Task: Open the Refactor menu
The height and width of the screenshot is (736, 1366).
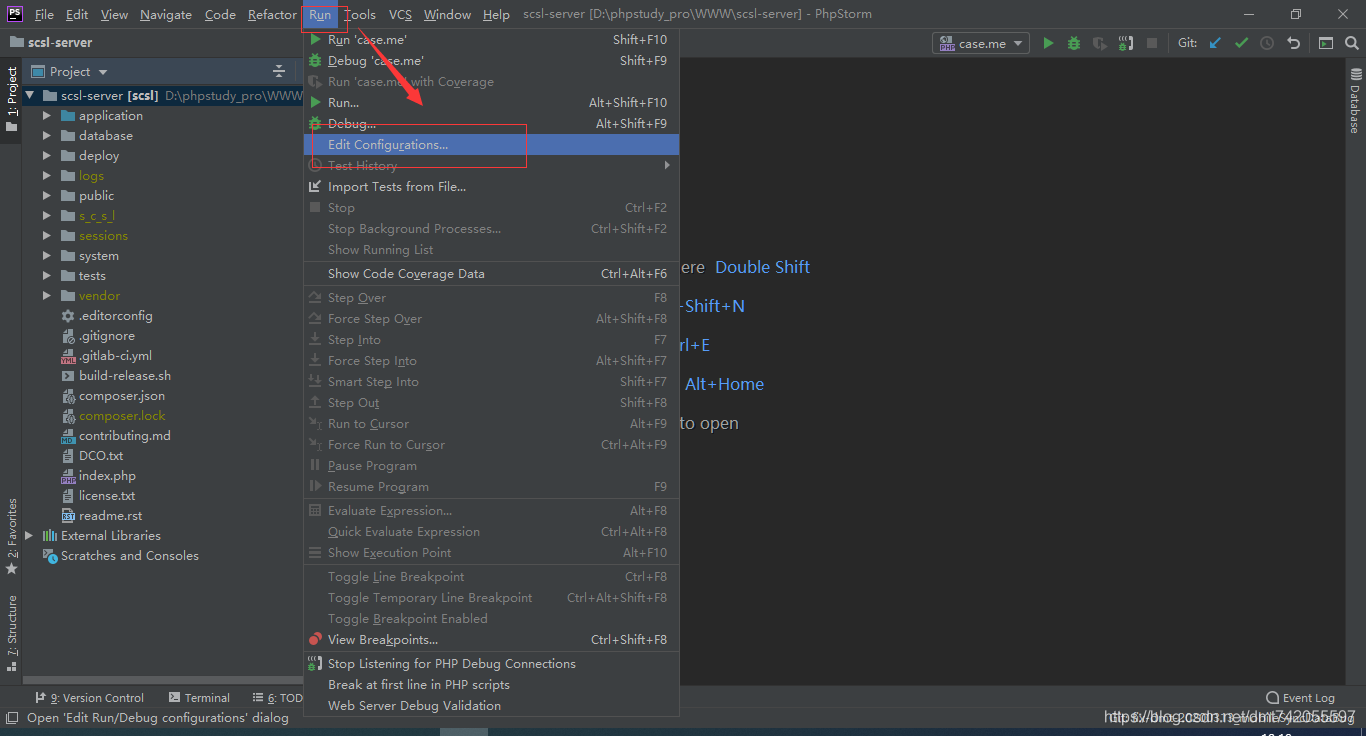Action: point(272,14)
